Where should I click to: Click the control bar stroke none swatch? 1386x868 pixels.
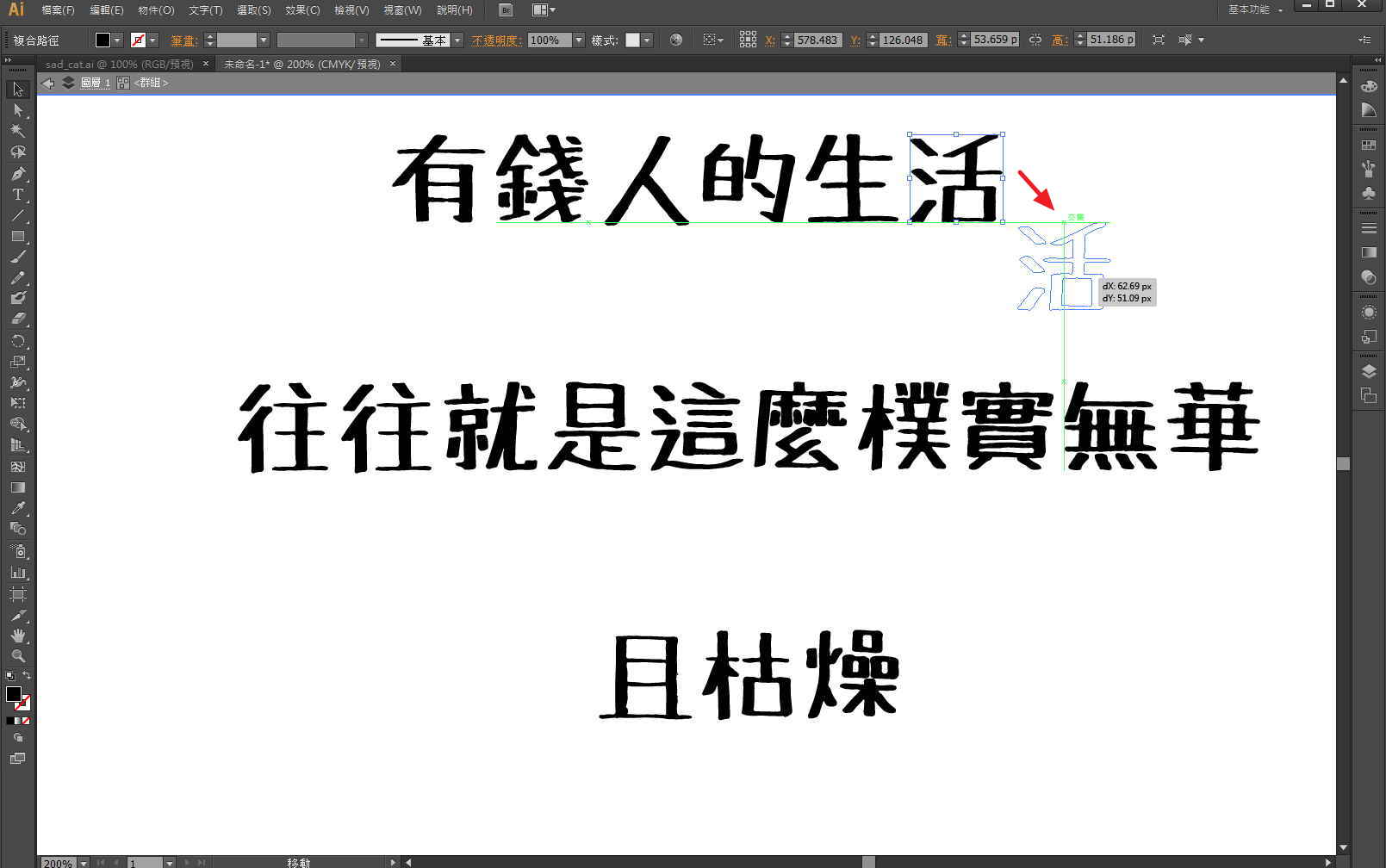(x=138, y=40)
